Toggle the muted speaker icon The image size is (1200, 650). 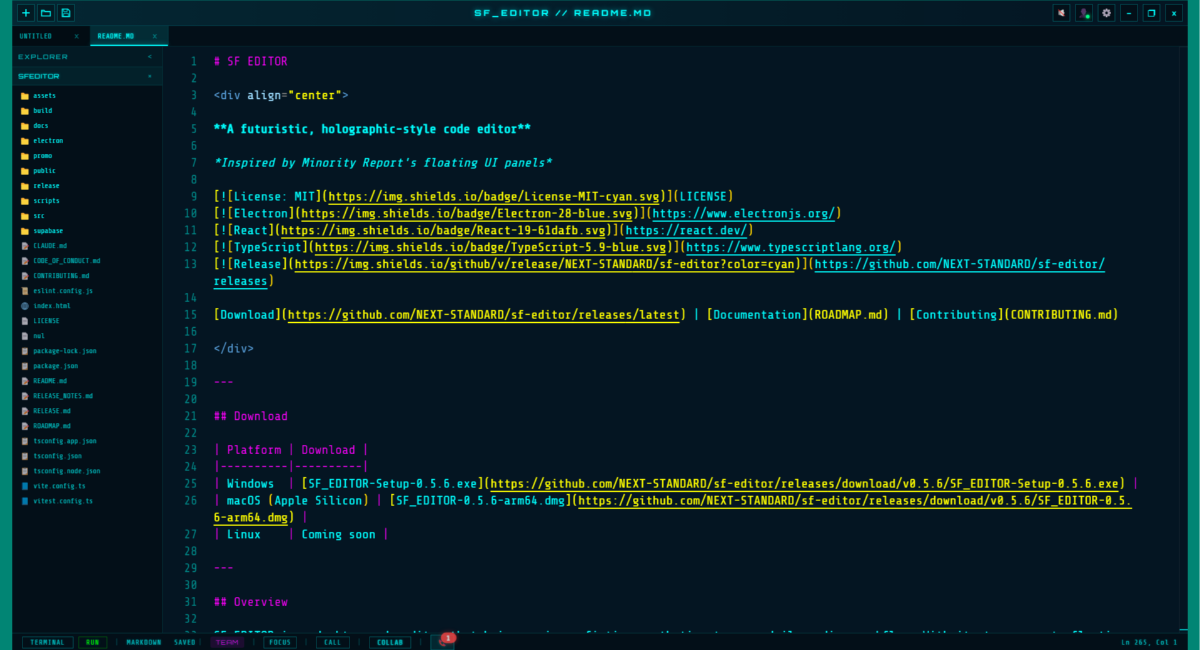[1062, 13]
